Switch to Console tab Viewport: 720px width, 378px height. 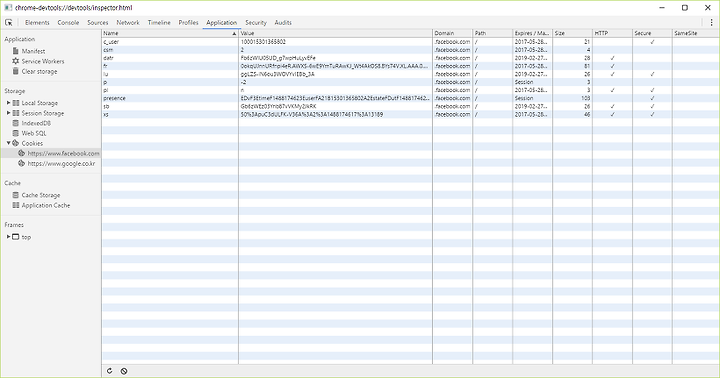pos(68,23)
